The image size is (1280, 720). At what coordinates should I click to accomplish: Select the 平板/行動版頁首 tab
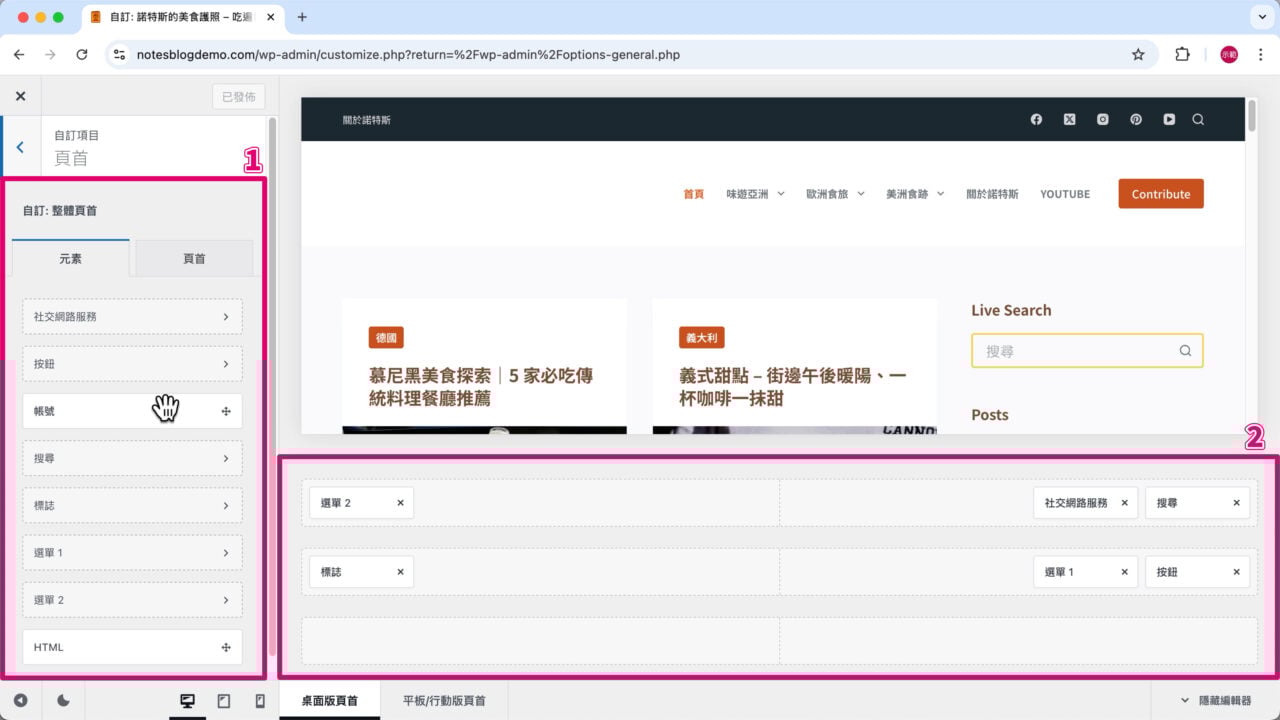(x=444, y=701)
